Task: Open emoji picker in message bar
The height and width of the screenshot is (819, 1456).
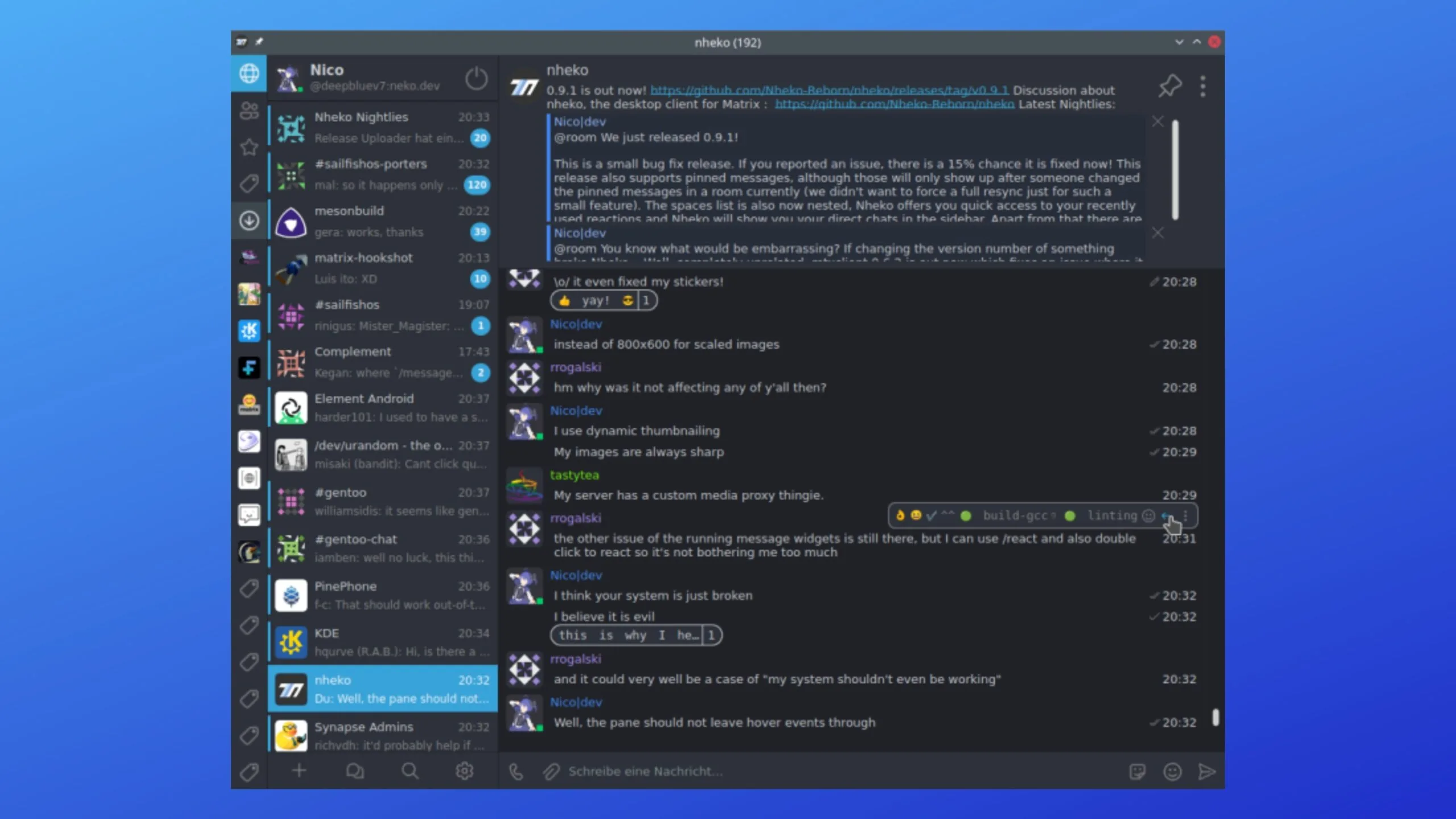Action: [x=1172, y=771]
